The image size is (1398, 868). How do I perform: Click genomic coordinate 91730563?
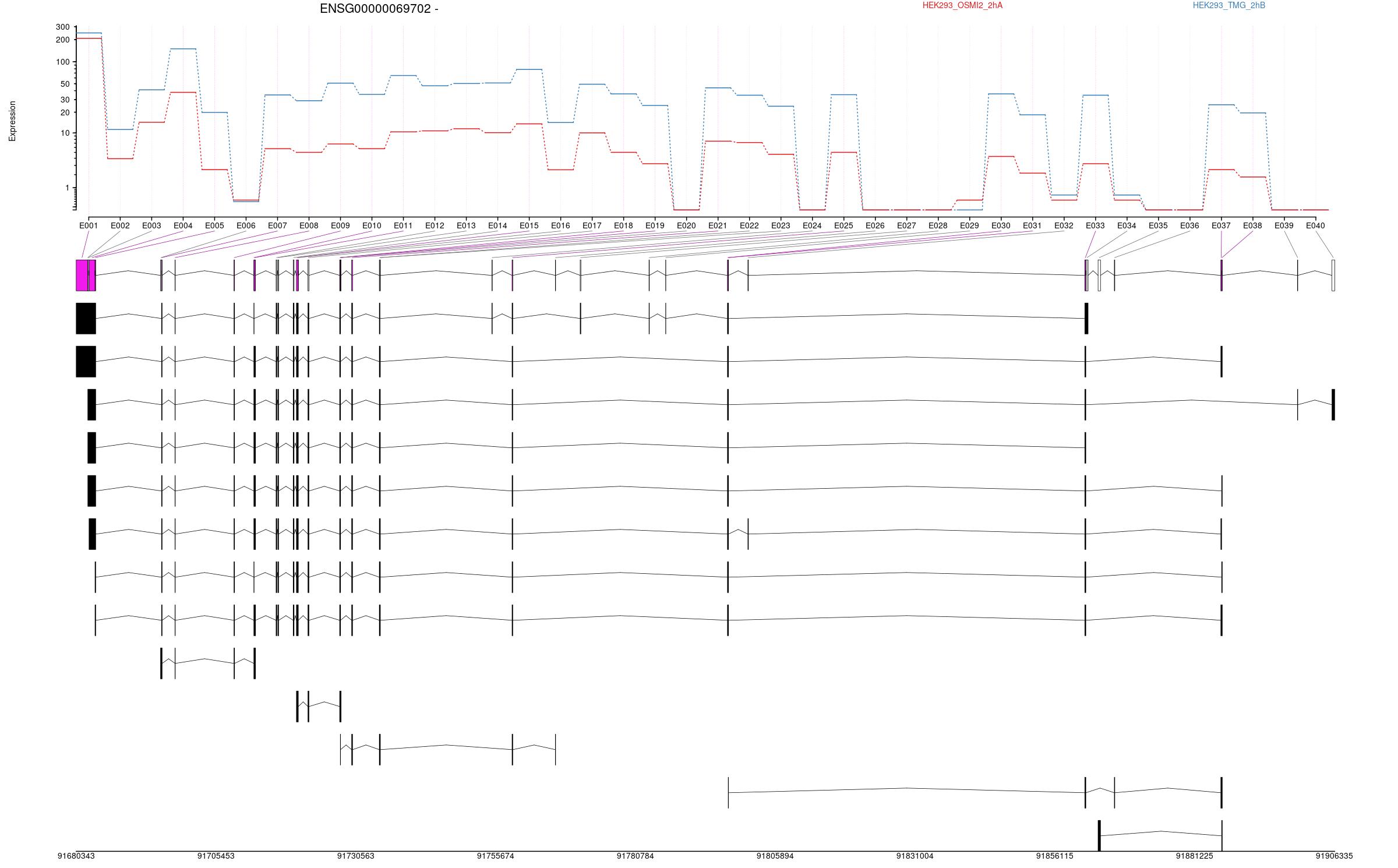click(355, 856)
